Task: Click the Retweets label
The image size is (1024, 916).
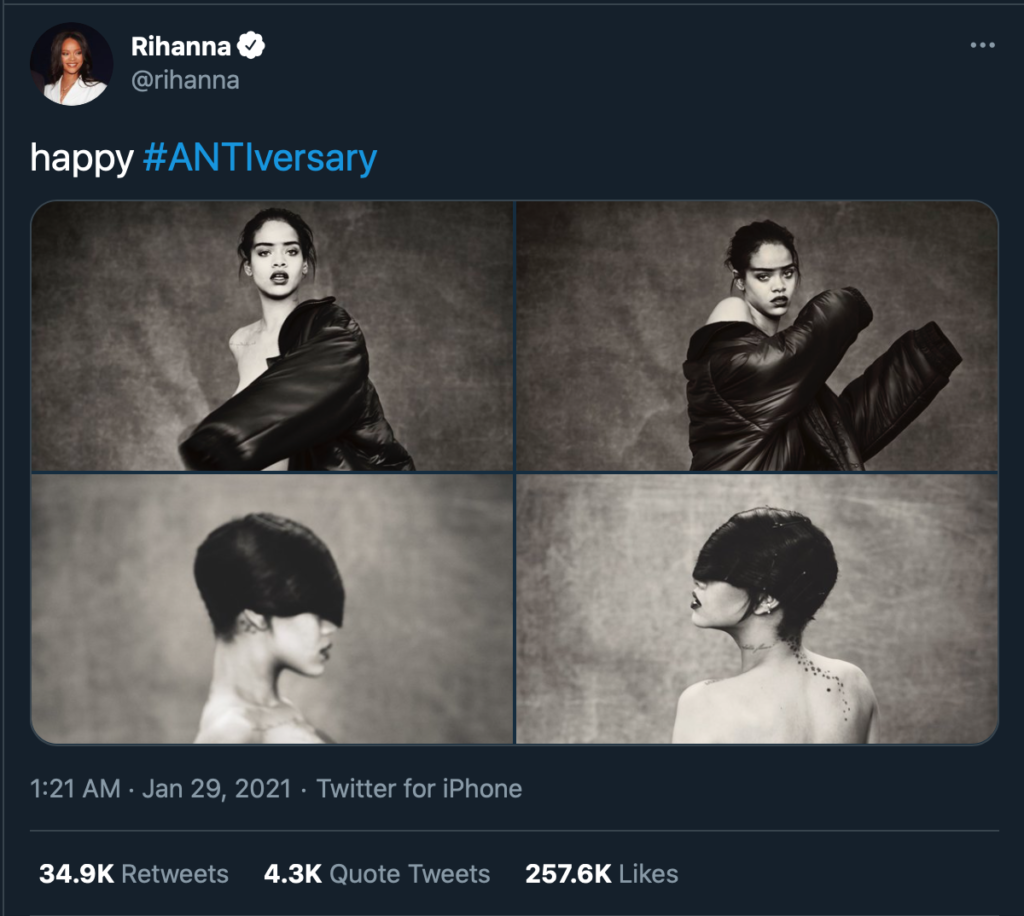Action: [x=174, y=873]
